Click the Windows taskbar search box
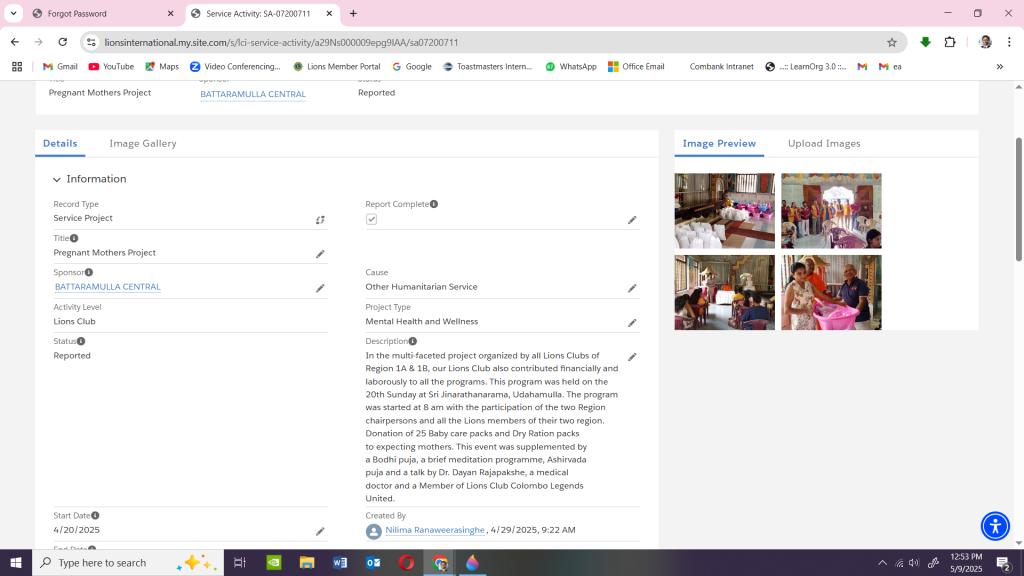The image size is (1024, 576). (x=128, y=562)
